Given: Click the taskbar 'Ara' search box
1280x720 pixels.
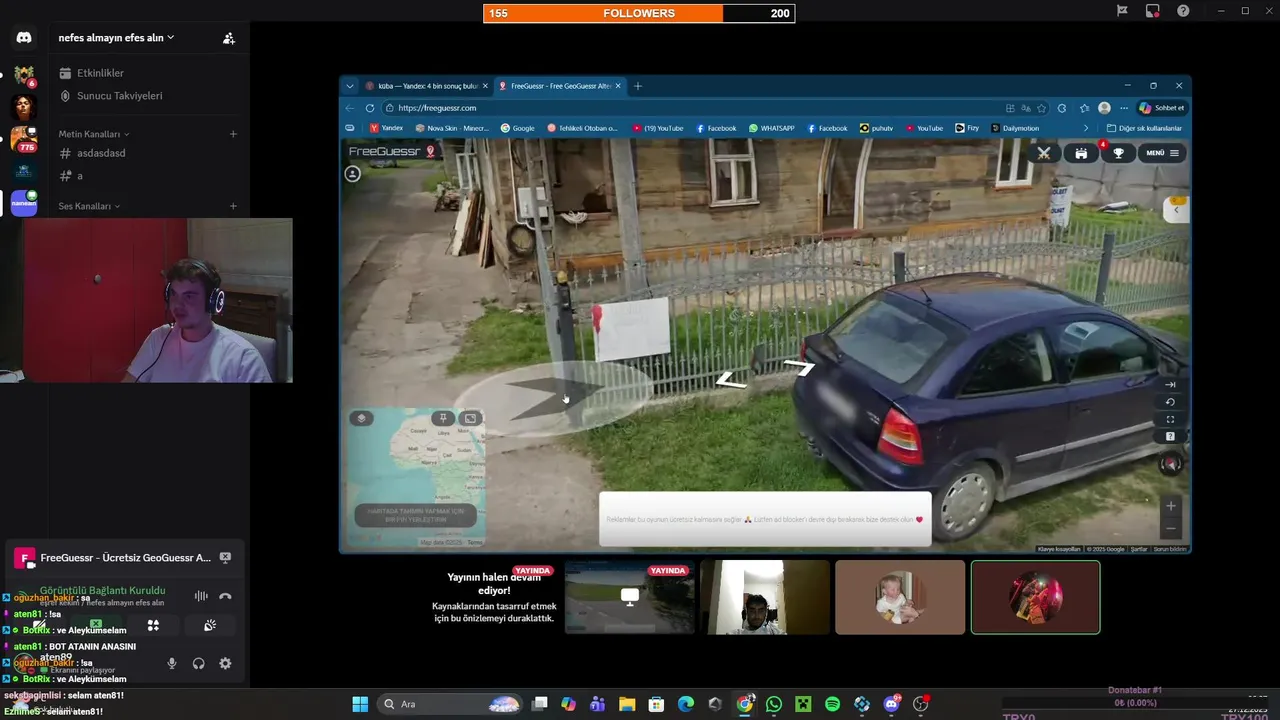Looking at the screenshot, I should point(451,704).
